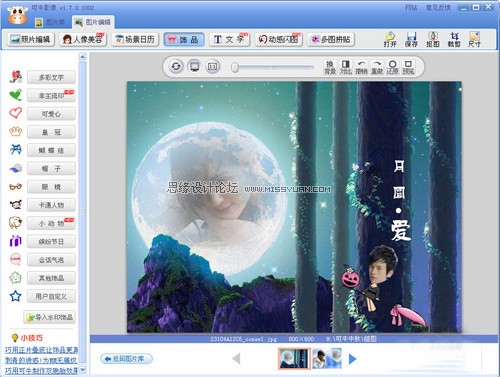Click the 重做 redo arrow

point(377,67)
